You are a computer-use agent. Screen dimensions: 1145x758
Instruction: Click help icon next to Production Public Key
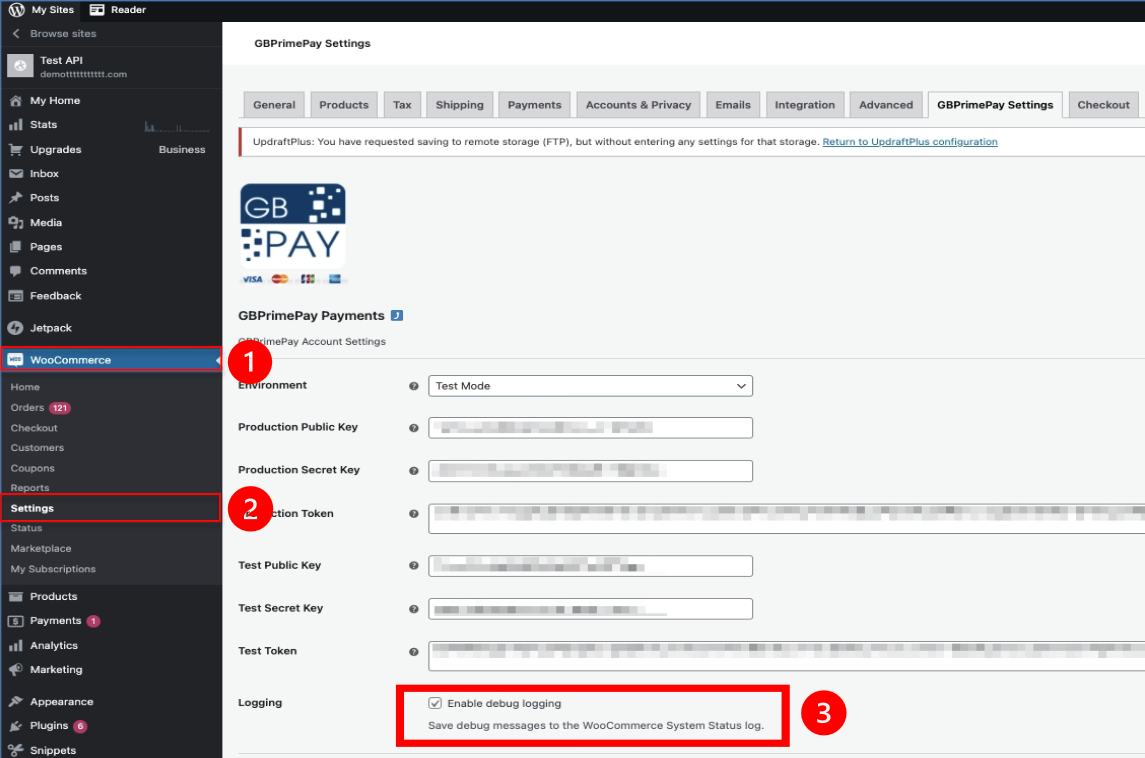(x=413, y=428)
